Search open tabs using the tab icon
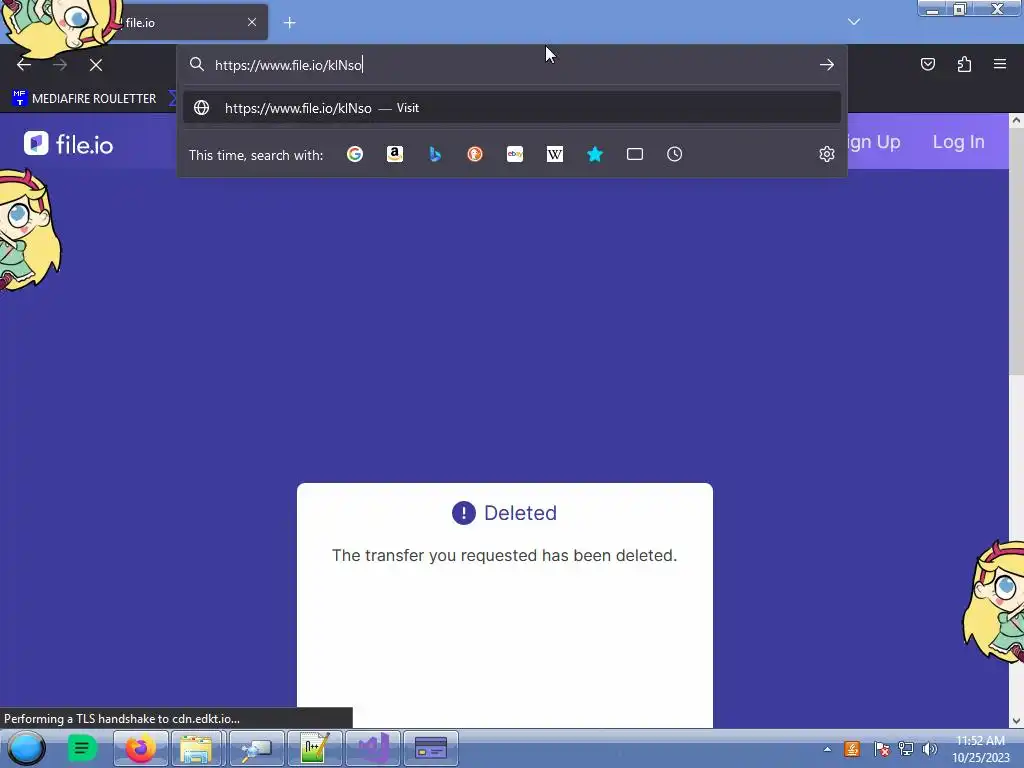1024x768 pixels. tap(635, 154)
